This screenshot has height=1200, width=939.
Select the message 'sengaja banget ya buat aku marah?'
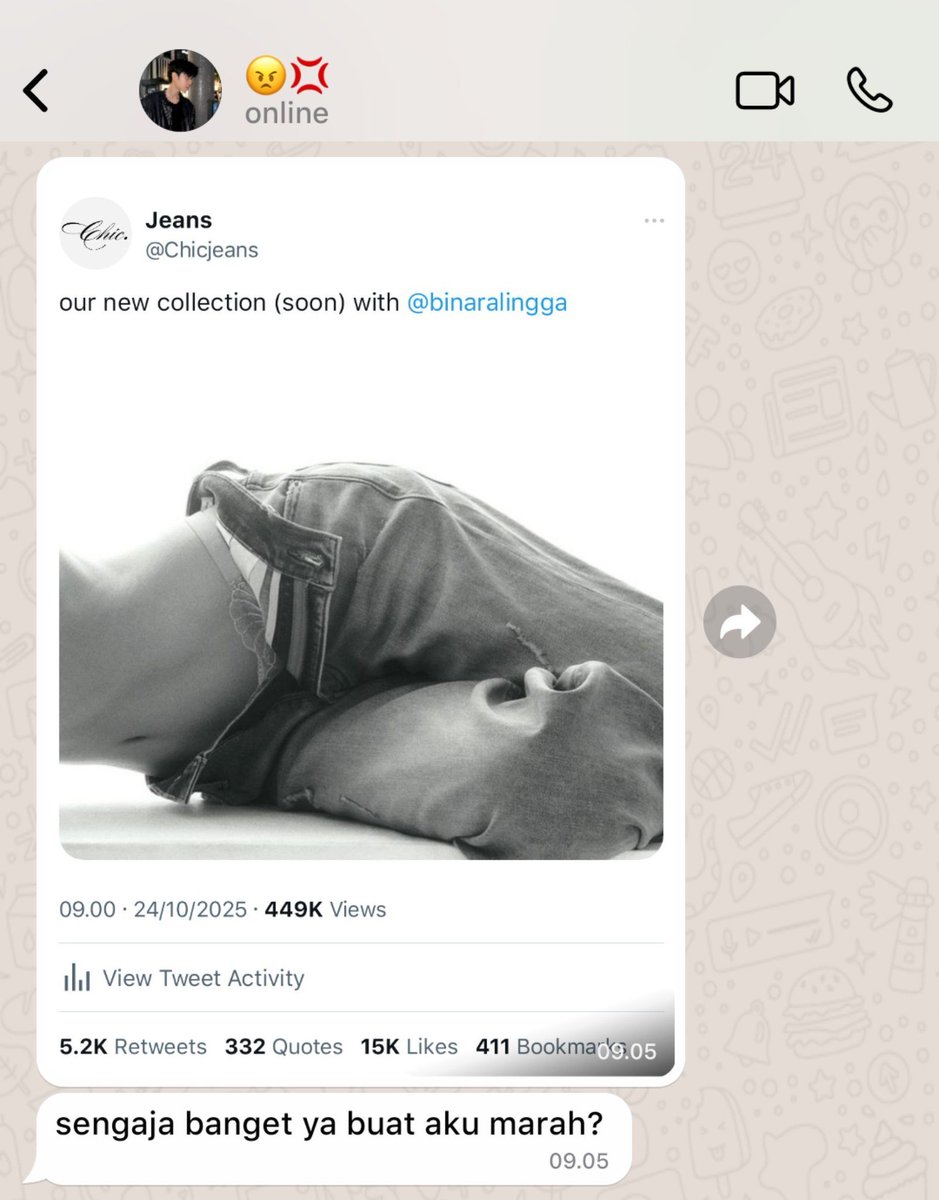click(x=329, y=1124)
